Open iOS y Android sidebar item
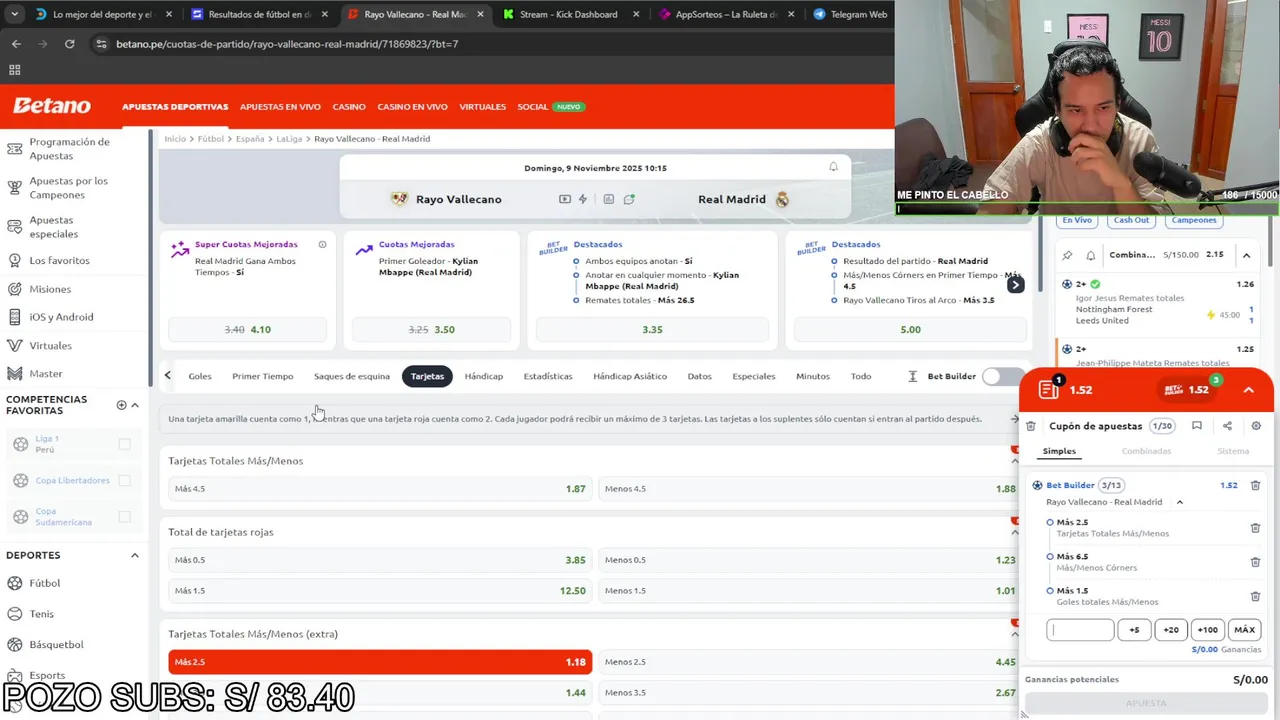This screenshot has height=720, width=1280. point(61,317)
